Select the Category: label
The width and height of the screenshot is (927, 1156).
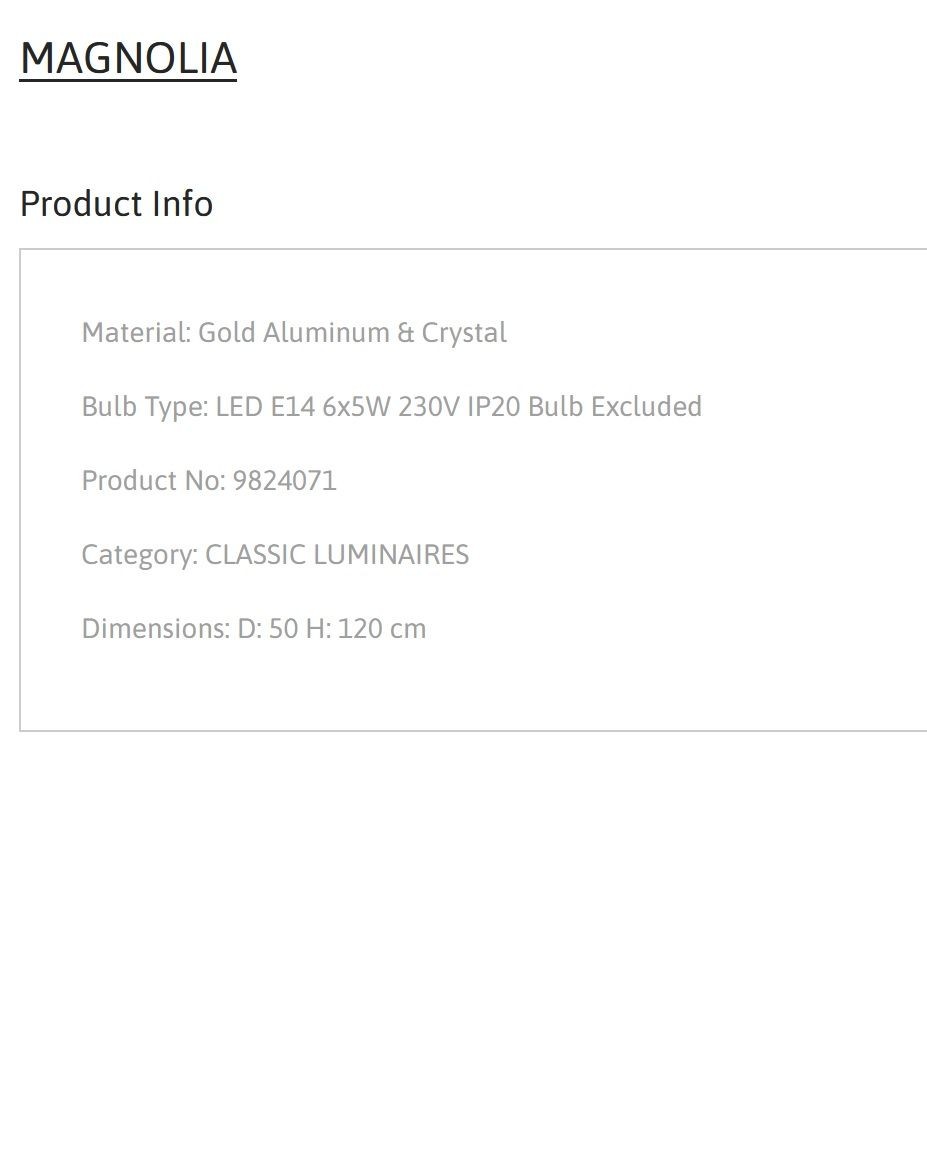(x=140, y=555)
